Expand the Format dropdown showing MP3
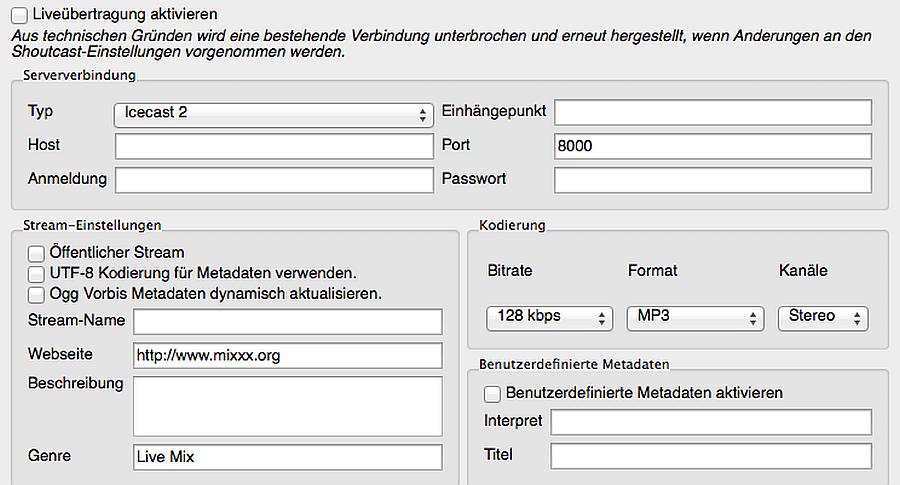This screenshot has height=485, width=900. coord(694,317)
